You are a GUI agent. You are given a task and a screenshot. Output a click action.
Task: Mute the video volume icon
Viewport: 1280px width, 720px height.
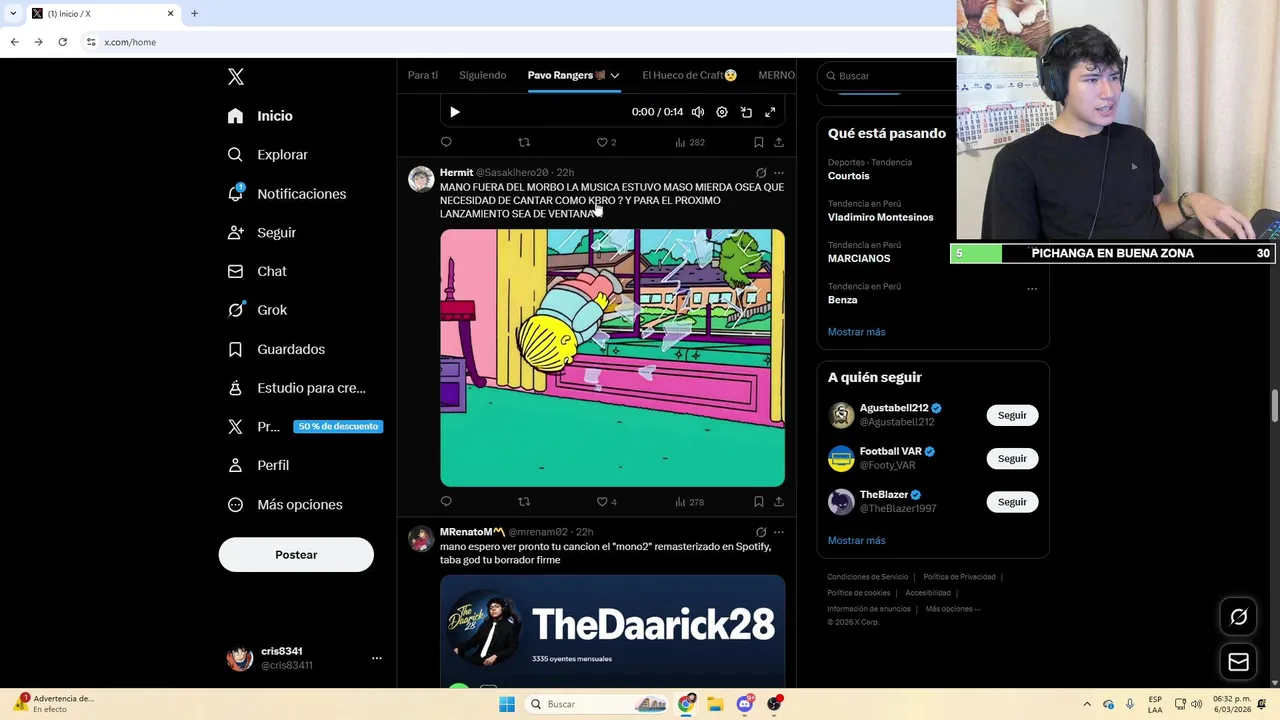pos(698,112)
